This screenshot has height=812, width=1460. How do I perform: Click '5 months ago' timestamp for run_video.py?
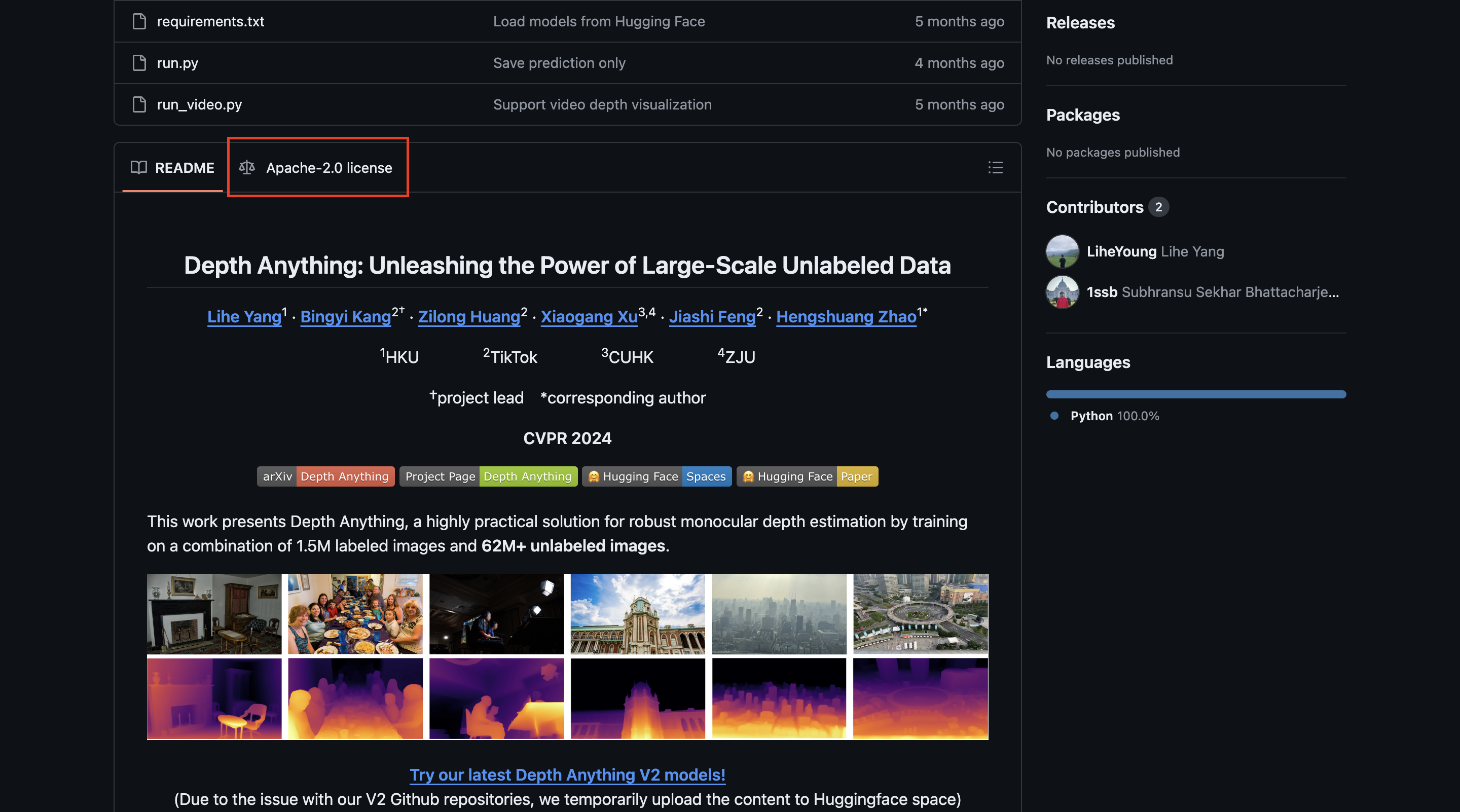pyautogui.click(x=959, y=104)
